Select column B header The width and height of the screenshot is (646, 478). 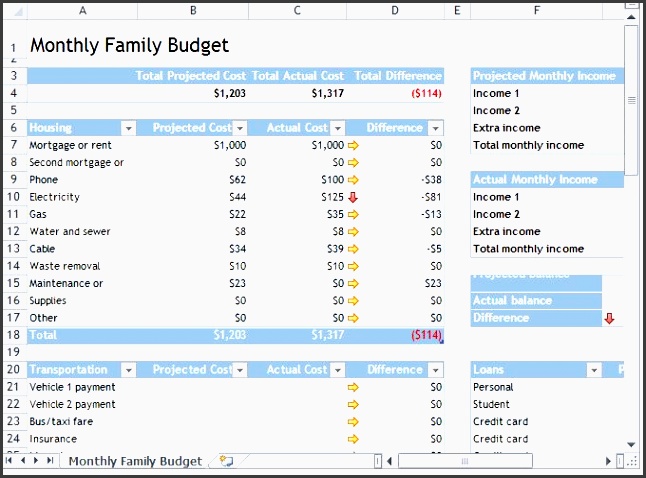tap(193, 10)
